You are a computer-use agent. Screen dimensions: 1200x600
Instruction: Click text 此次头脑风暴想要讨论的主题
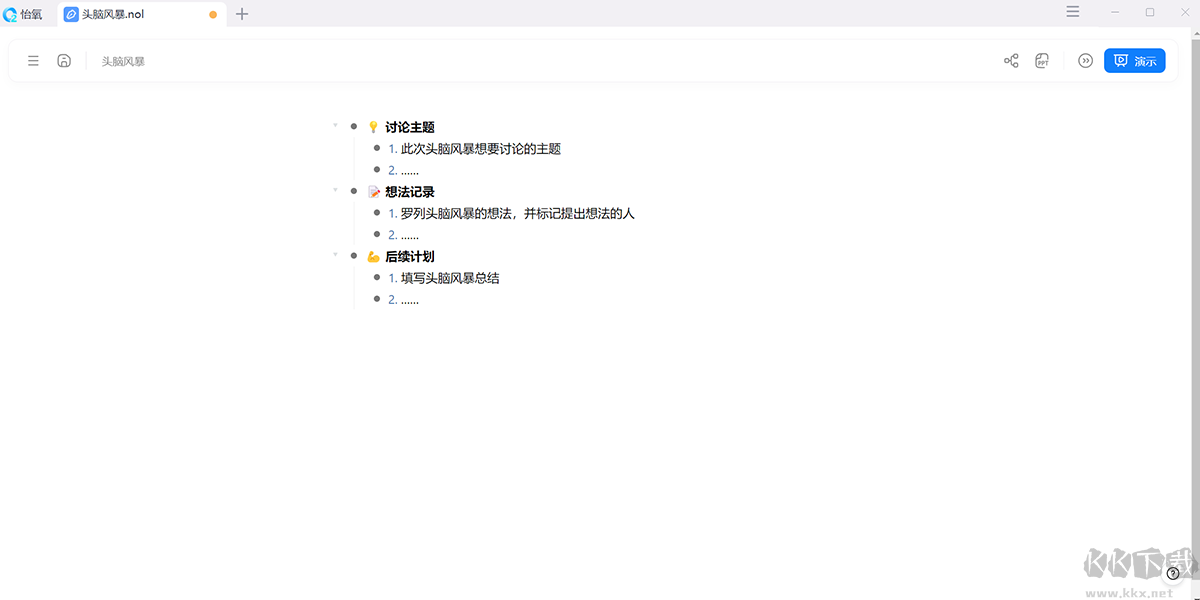tap(481, 149)
